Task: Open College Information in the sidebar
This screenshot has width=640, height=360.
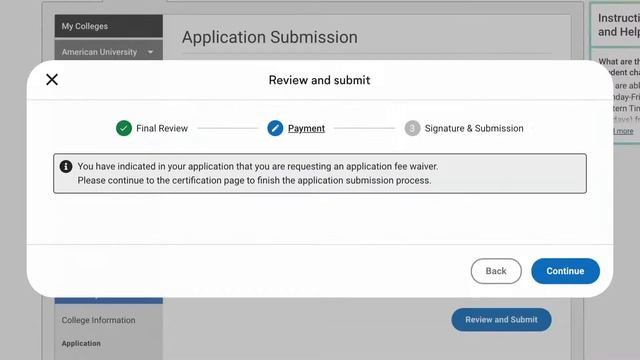Action: point(98,320)
